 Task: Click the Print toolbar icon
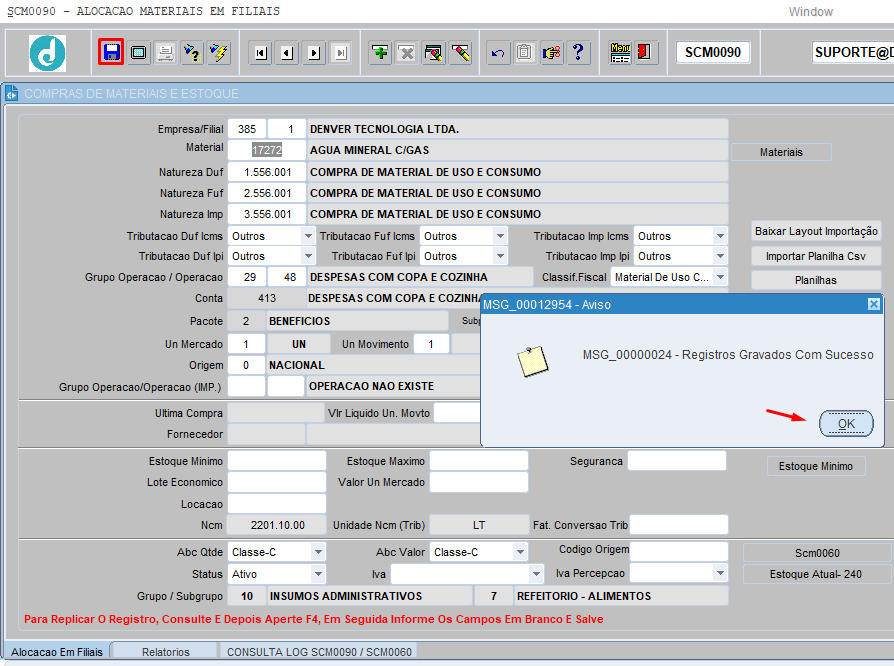(165, 53)
